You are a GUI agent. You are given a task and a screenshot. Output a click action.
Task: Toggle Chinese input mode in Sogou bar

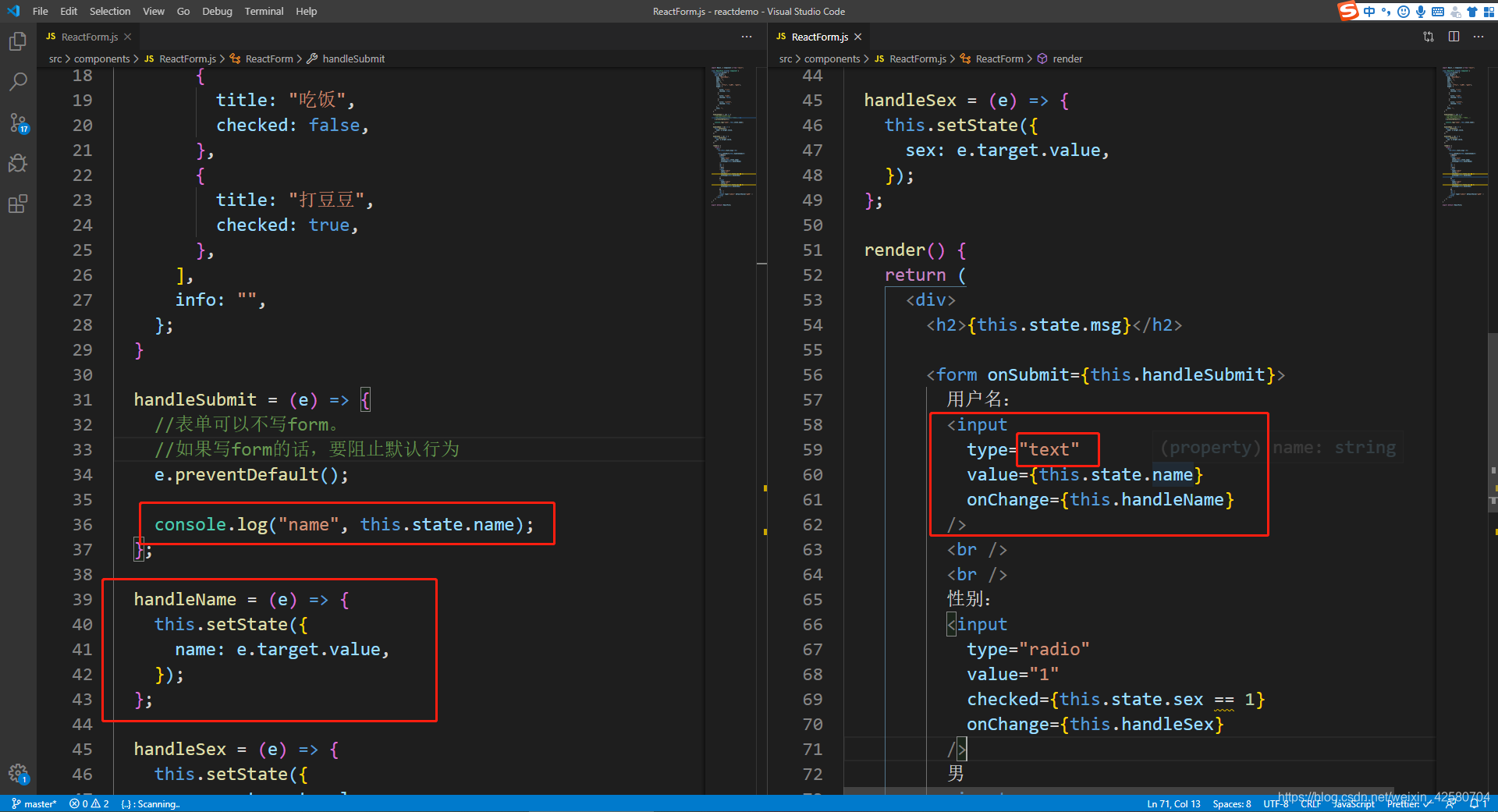pyautogui.click(x=1369, y=11)
